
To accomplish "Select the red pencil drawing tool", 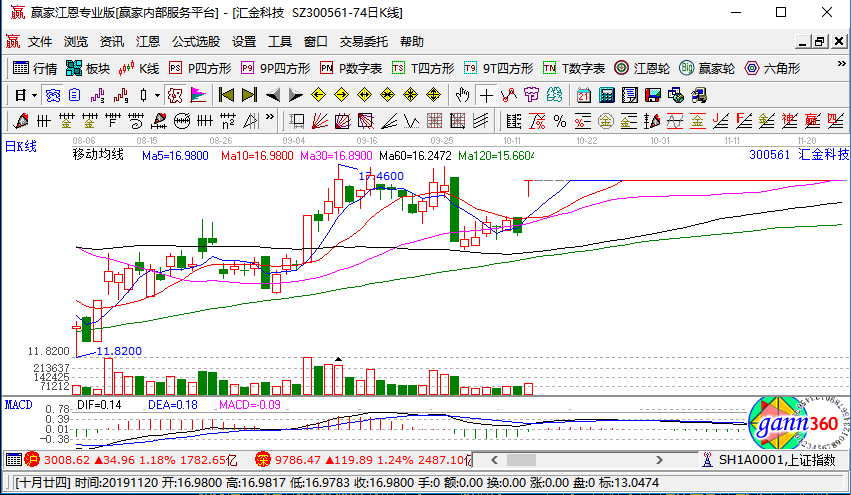I will [x=21, y=120].
